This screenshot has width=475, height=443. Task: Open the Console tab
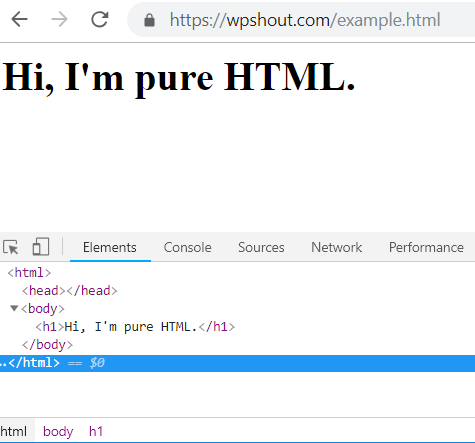pos(187,248)
